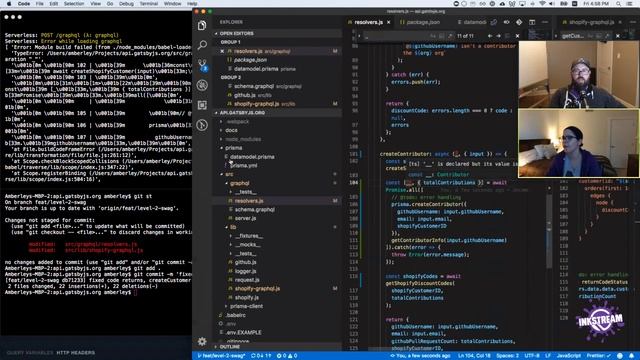The image size is (640, 360).
Task: Open .env.EXAMPLE in the file tree
Action: (243, 333)
